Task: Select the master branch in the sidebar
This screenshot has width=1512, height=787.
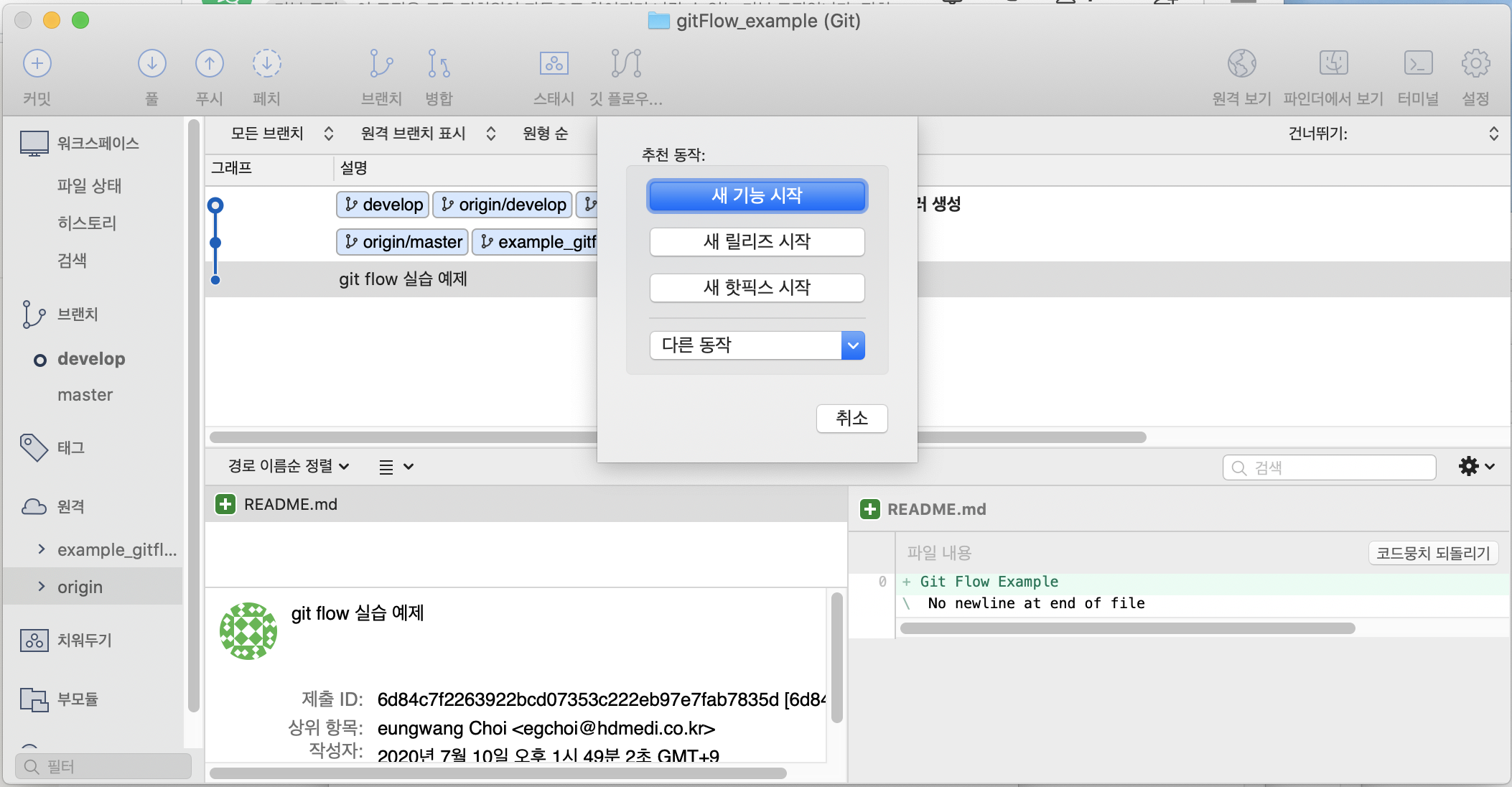Action: [85, 395]
